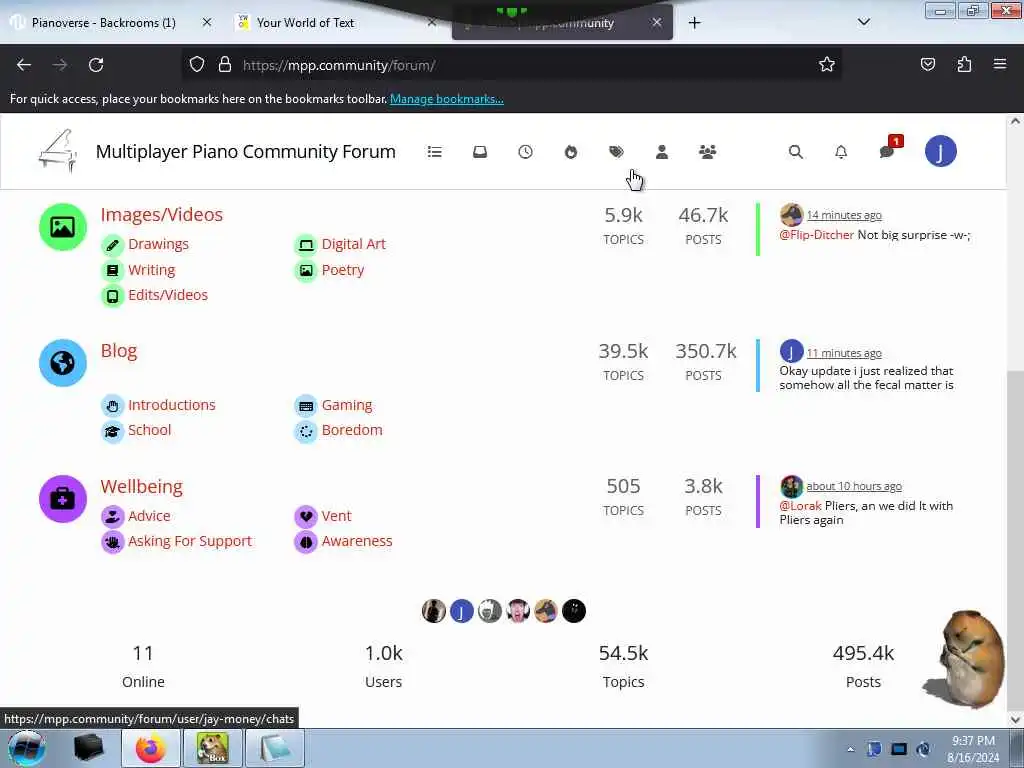
Task: Open the unread inbox icon in forum header
Action: click(480, 152)
